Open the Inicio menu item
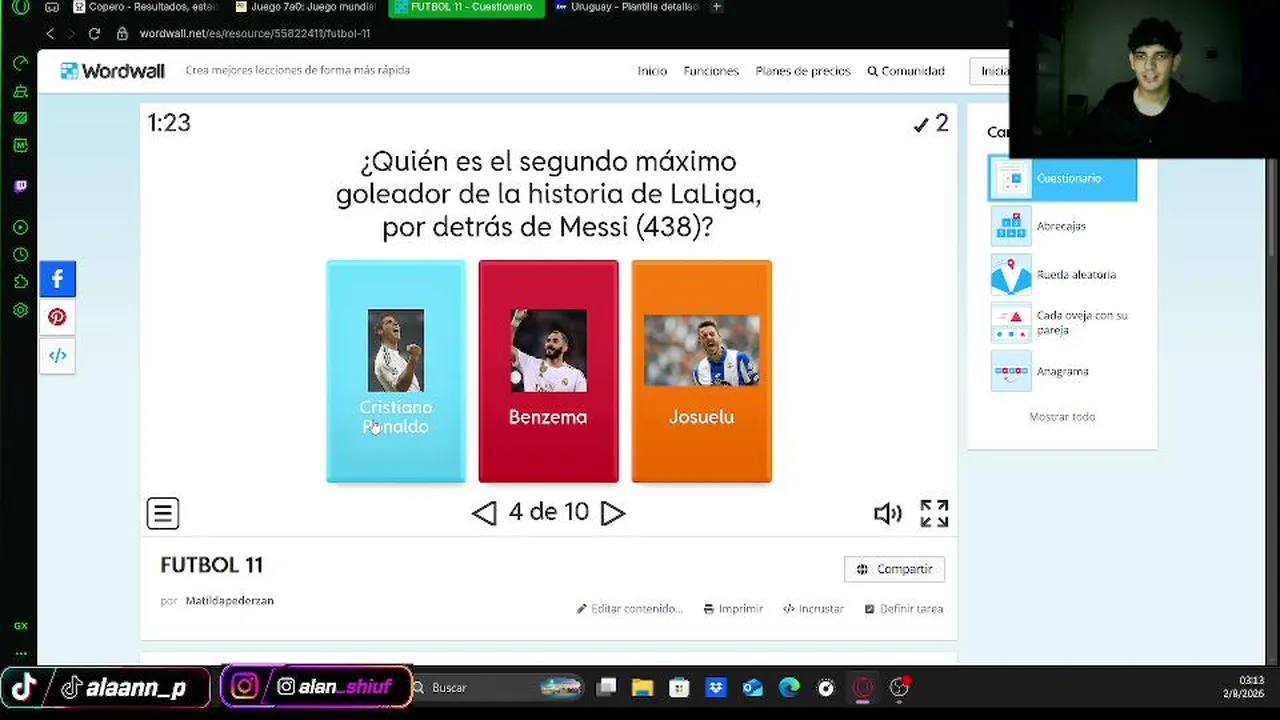This screenshot has width=1280, height=720. pos(652,71)
